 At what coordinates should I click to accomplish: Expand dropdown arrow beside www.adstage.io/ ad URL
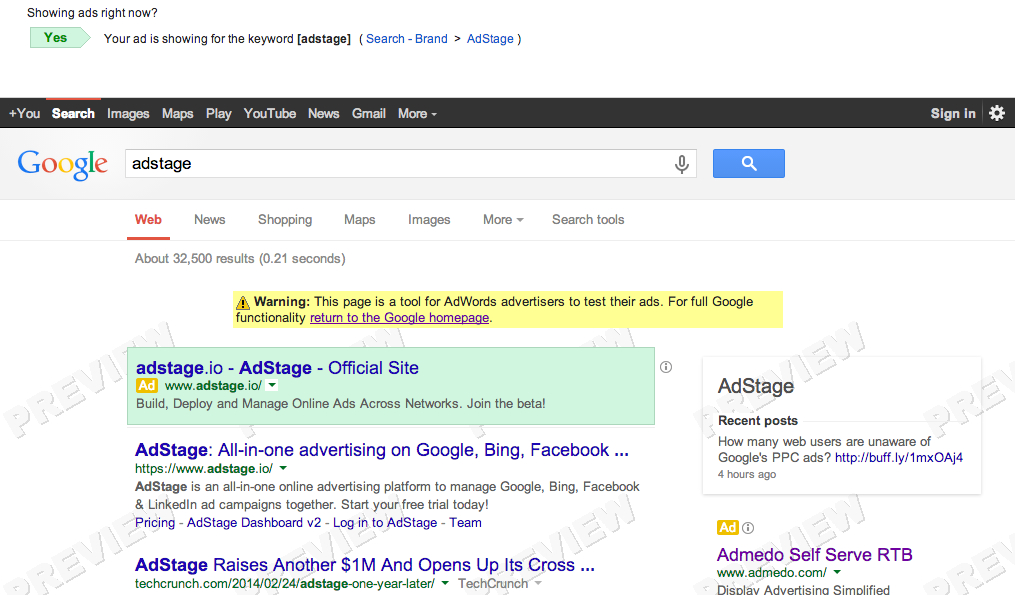(x=273, y=386)
